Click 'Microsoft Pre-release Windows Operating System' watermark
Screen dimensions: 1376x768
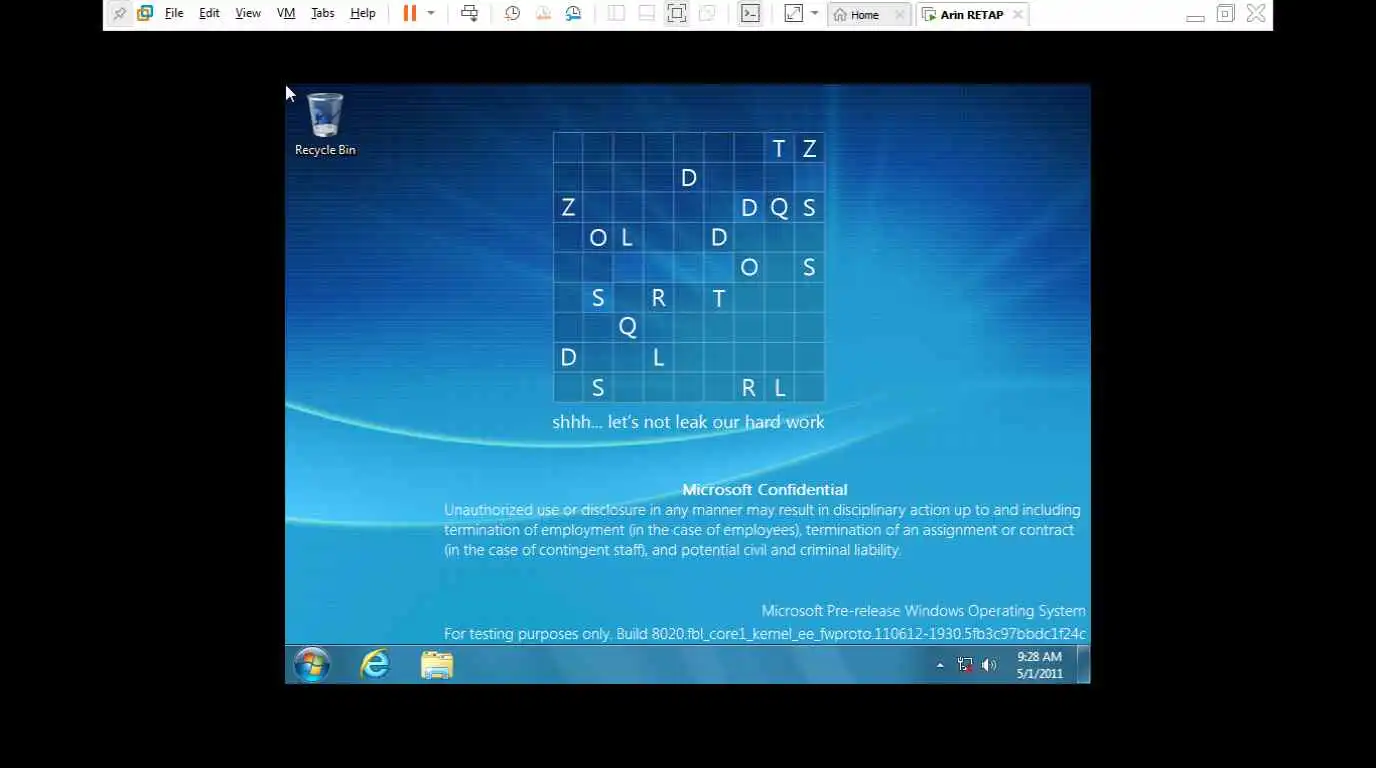coord(923,611)
